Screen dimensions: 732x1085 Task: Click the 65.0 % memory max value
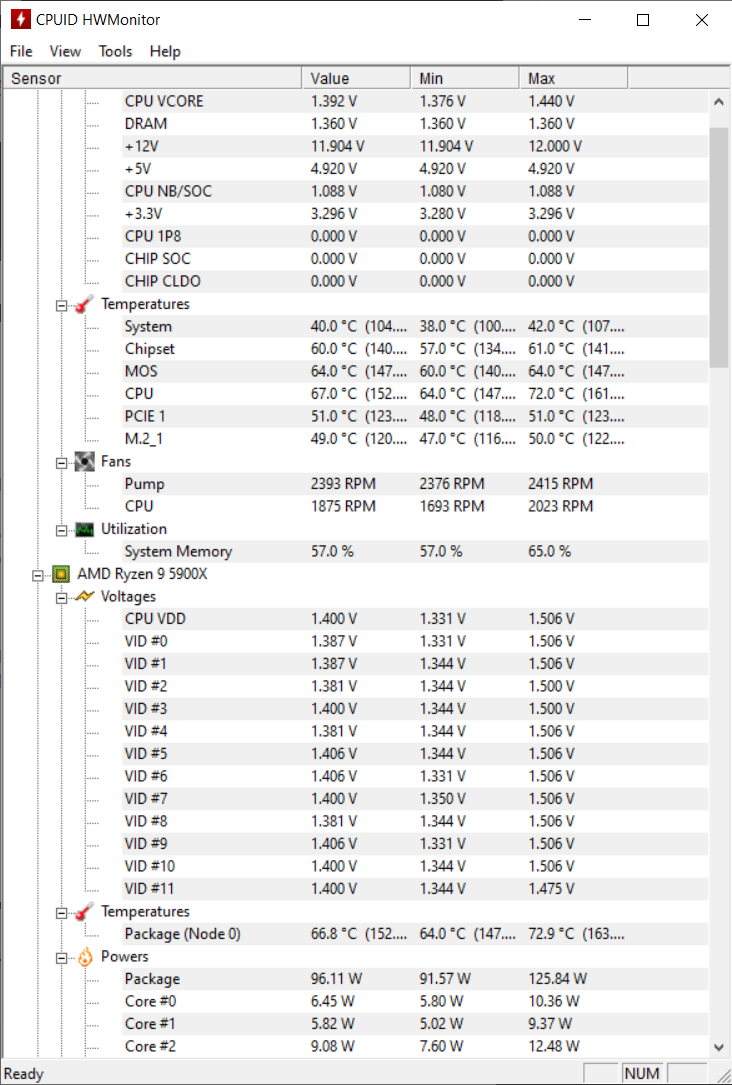click(549, 551)
